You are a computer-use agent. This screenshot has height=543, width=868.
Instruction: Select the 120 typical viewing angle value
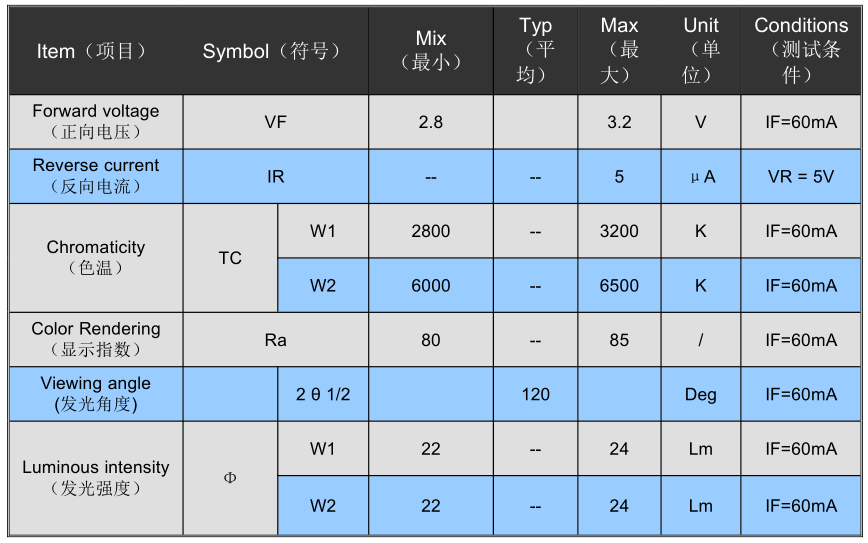[535, 394]
